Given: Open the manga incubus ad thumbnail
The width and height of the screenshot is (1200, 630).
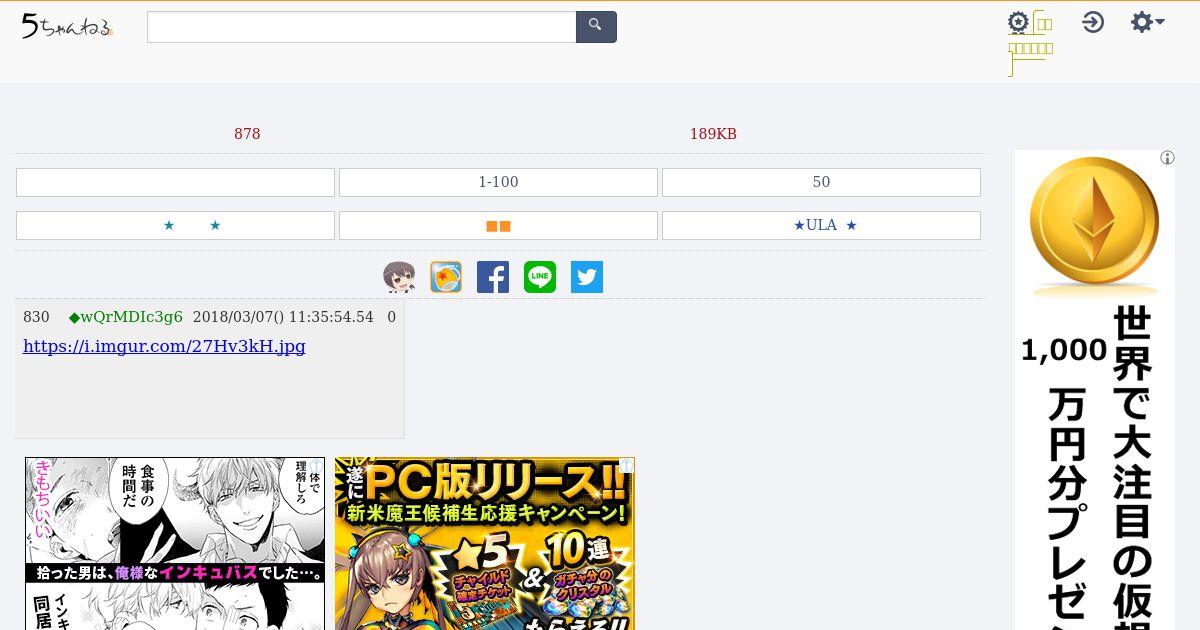Looking at the screenshot, I should click(x=175, y=543).
